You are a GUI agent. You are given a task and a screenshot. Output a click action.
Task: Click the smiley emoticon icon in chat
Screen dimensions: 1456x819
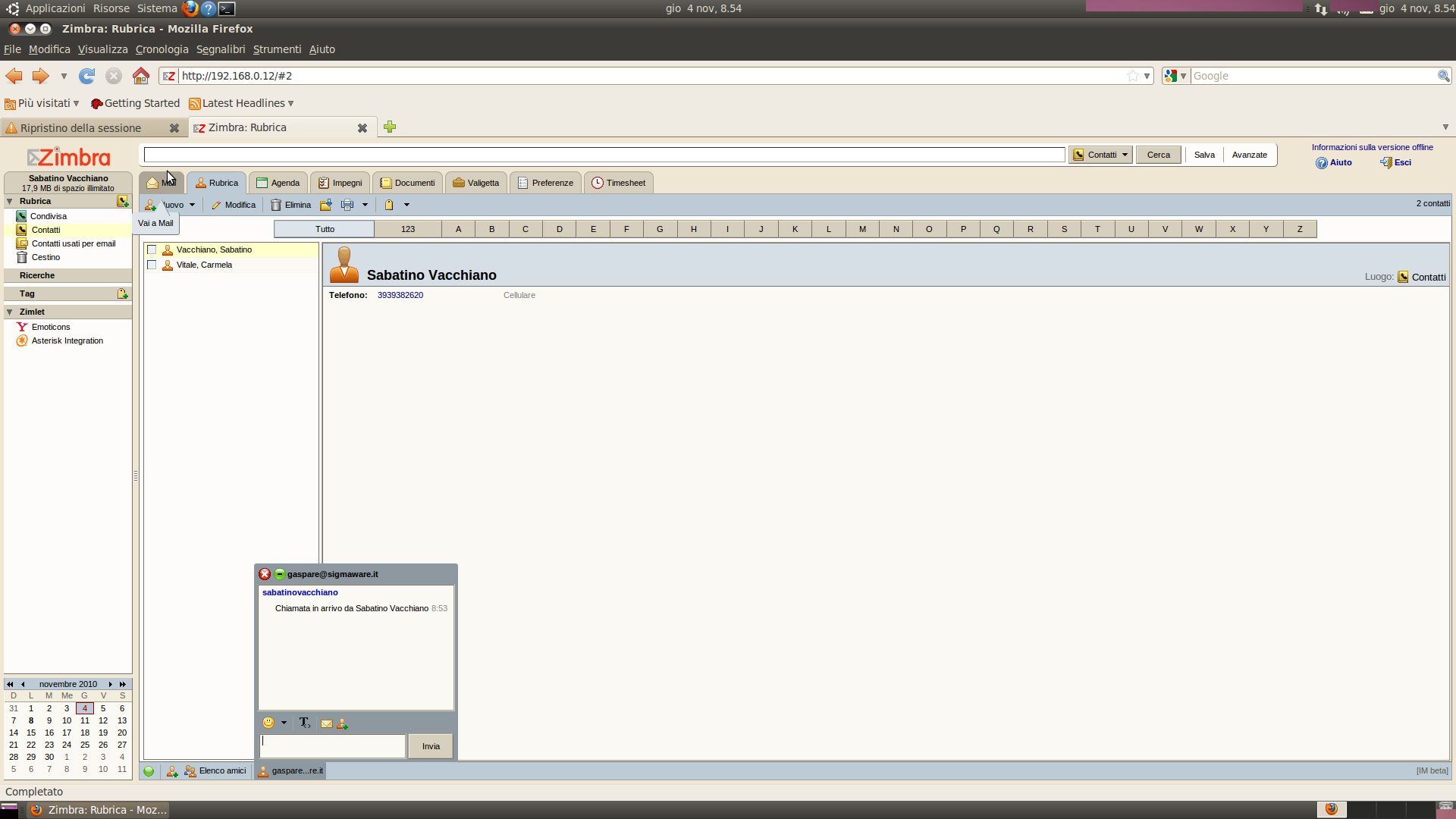coord(268,723)
